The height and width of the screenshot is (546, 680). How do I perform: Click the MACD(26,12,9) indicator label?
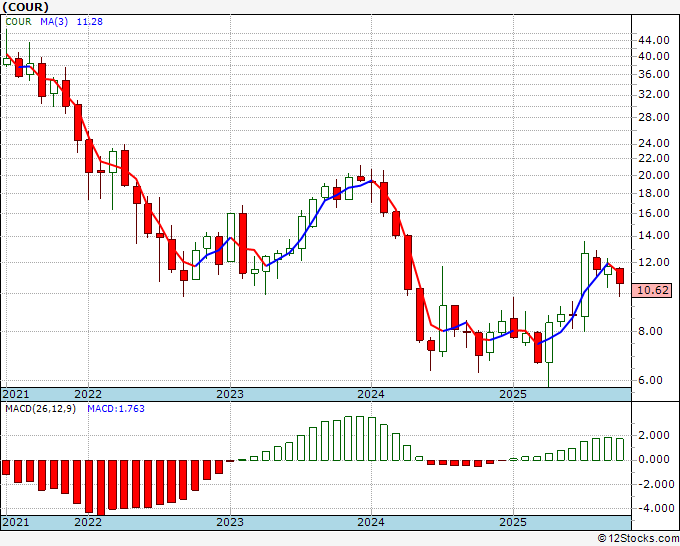40,409
